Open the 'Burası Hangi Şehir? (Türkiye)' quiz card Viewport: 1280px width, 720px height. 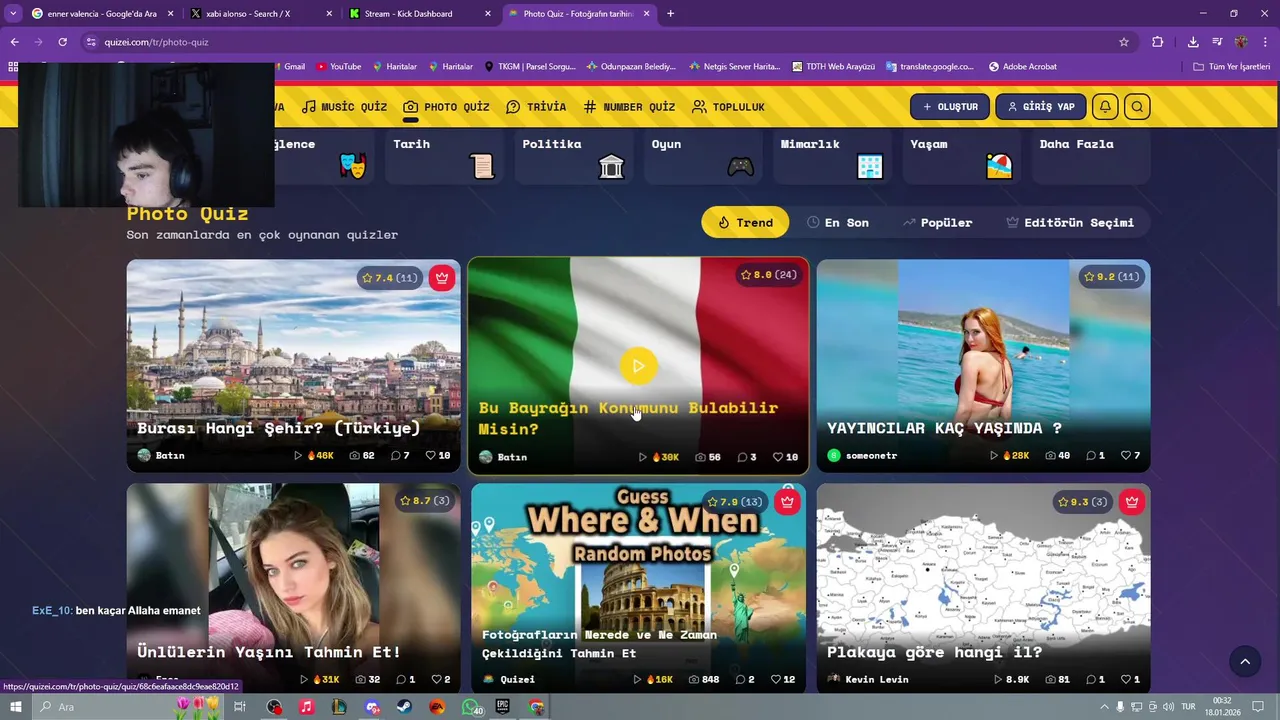pos(293,366)
